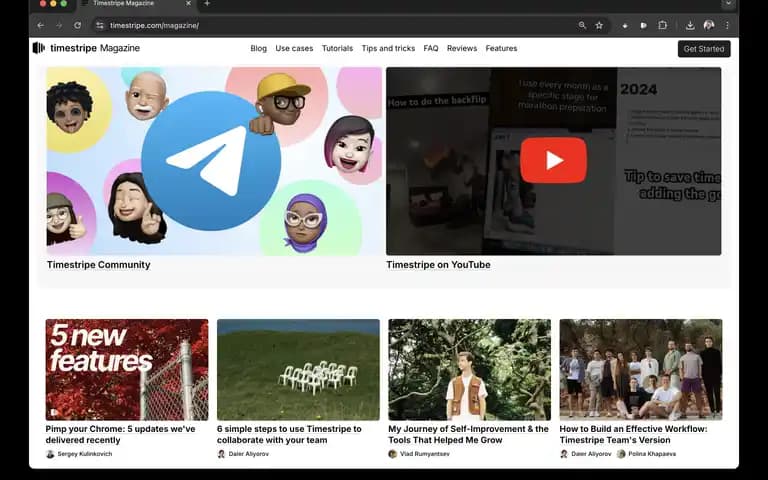
Task: Open 'How to Build an Effective Workflow' title
Action: tap(633, 434)
